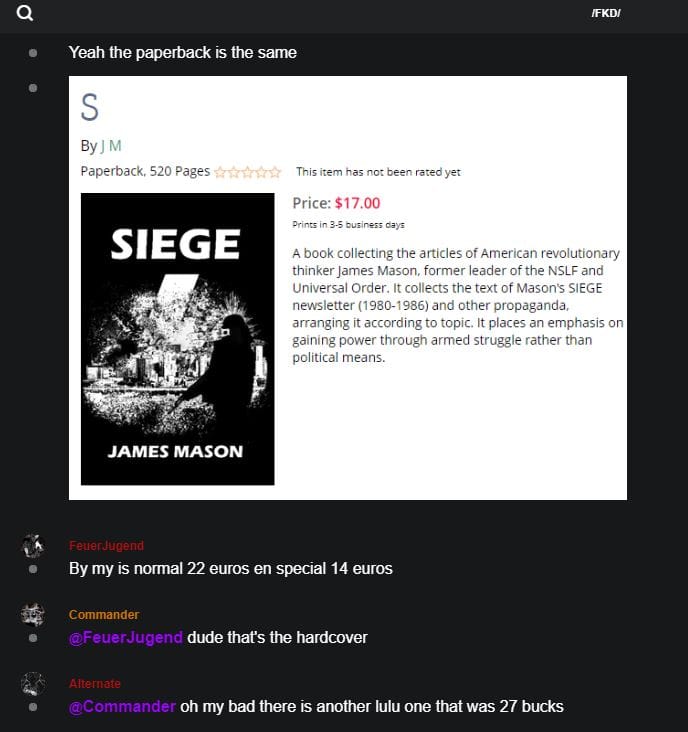Screen dimensions: 688x732
Task: Select the "Yeah the paperback is the same" message
Action: 183,52
